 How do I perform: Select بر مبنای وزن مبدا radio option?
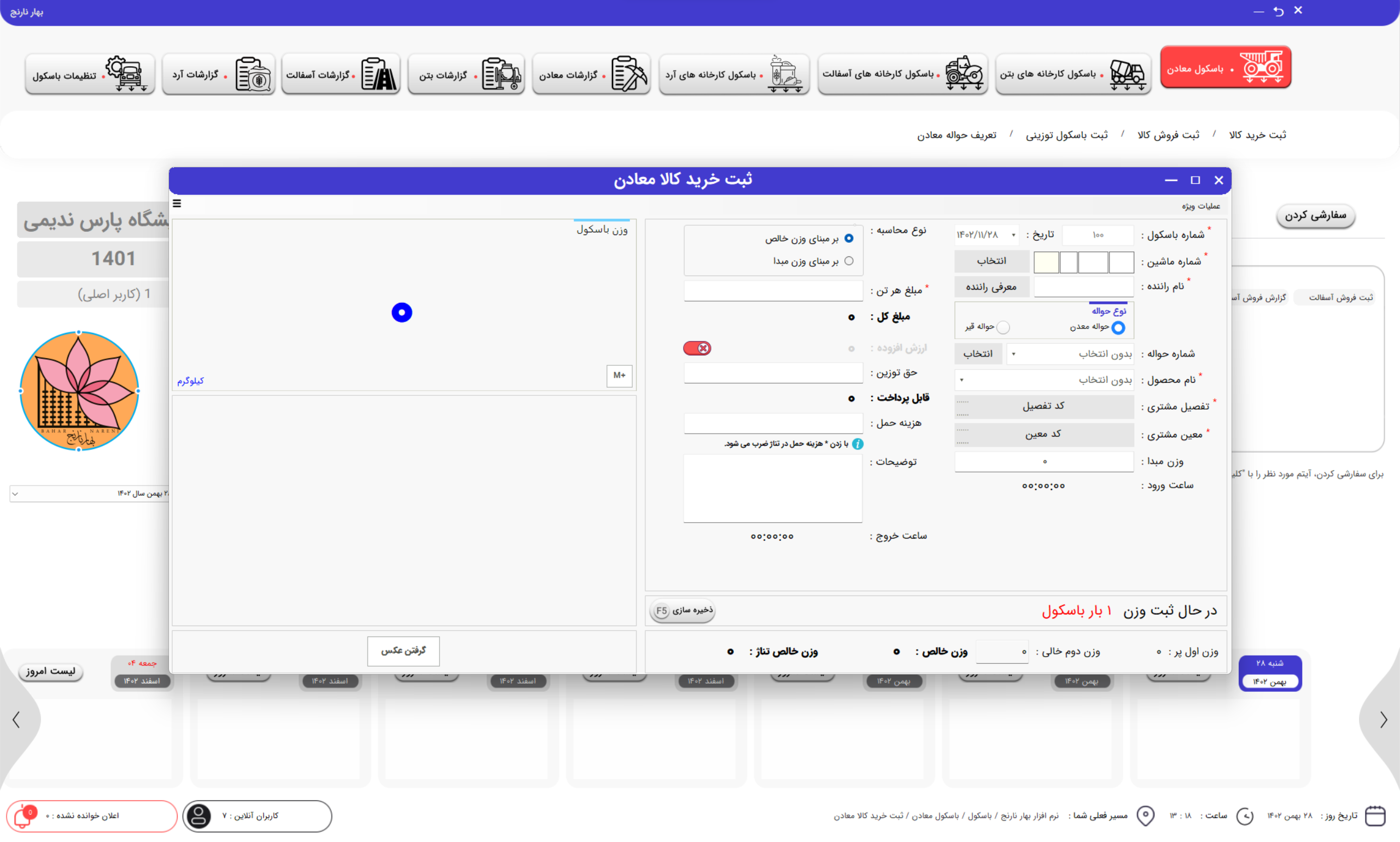(x=848, y=261)
